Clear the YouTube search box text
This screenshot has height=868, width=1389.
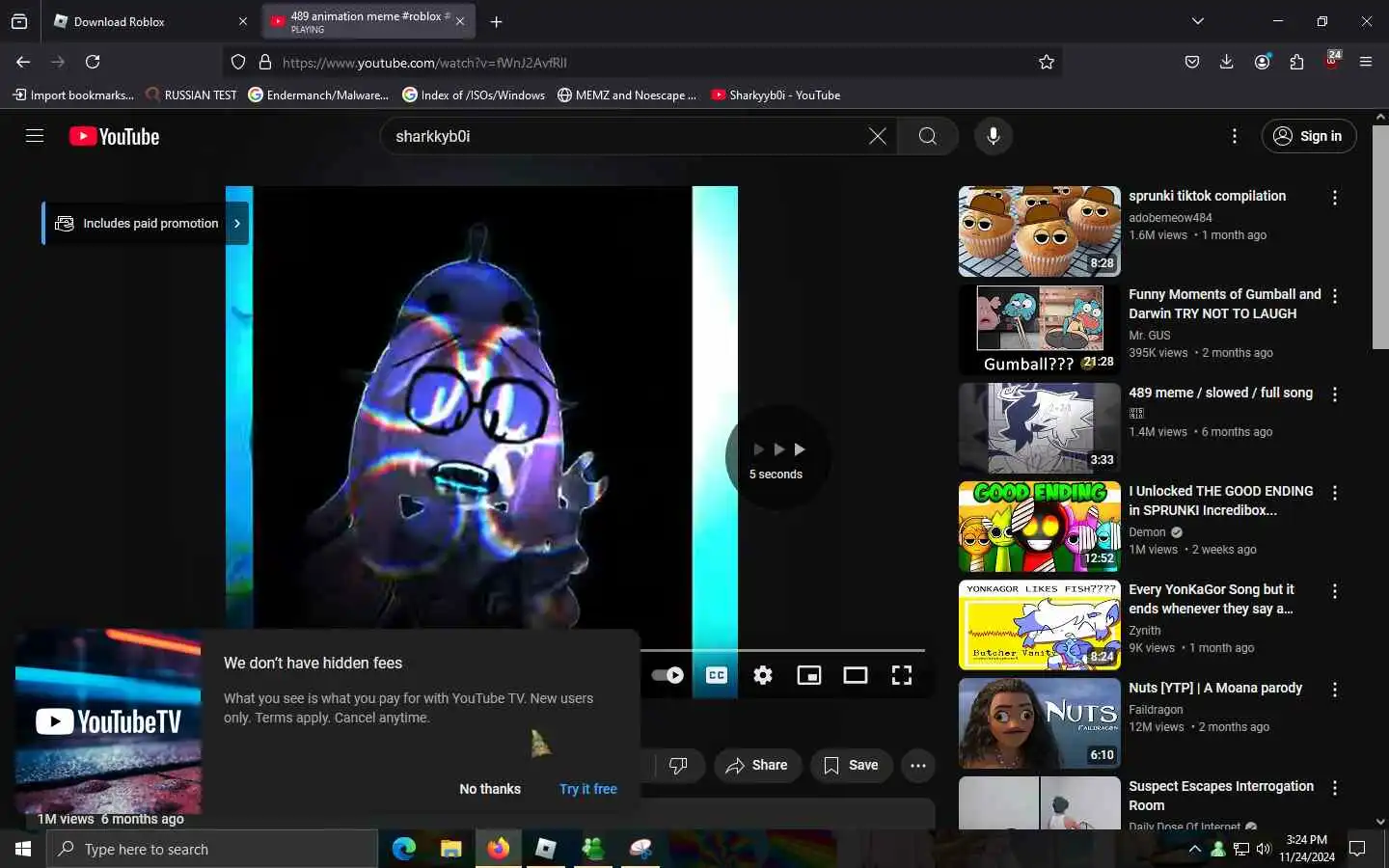pos(877,136)
